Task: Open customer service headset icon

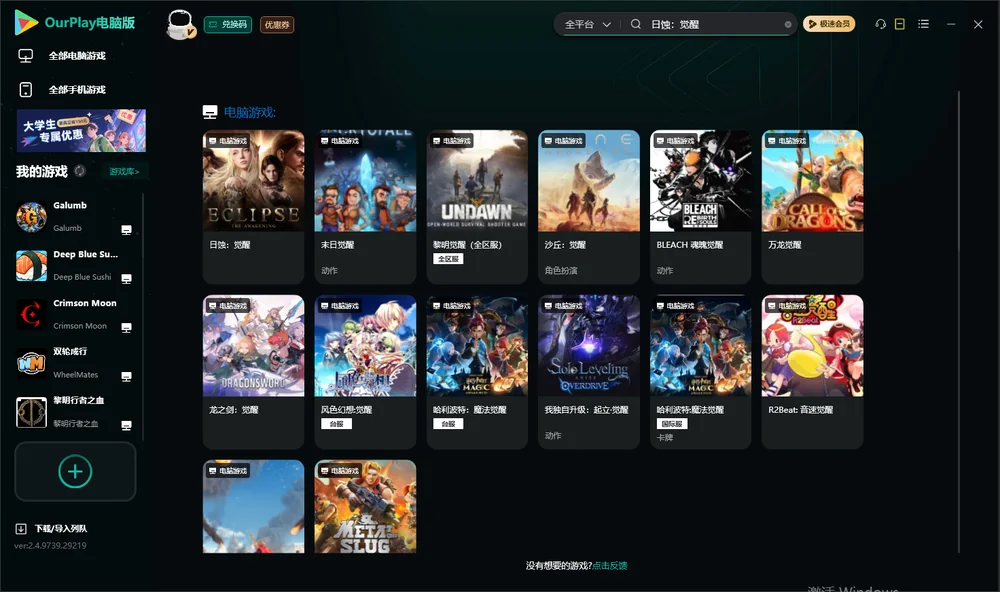Action: [880, 24]
